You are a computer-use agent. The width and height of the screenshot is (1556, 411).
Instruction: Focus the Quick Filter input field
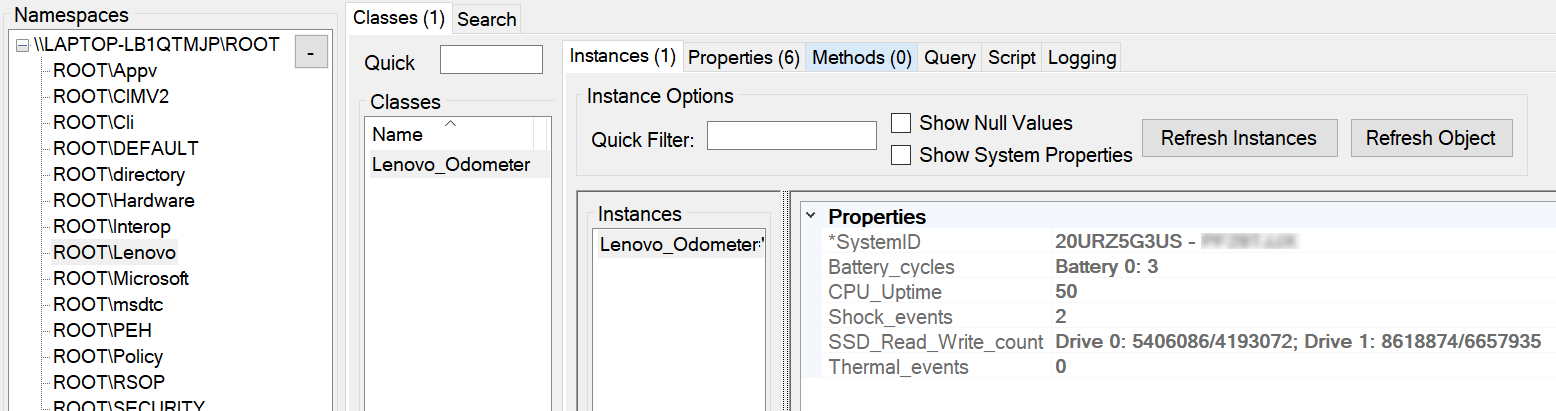pyautogui.click(x=791, y=136)
